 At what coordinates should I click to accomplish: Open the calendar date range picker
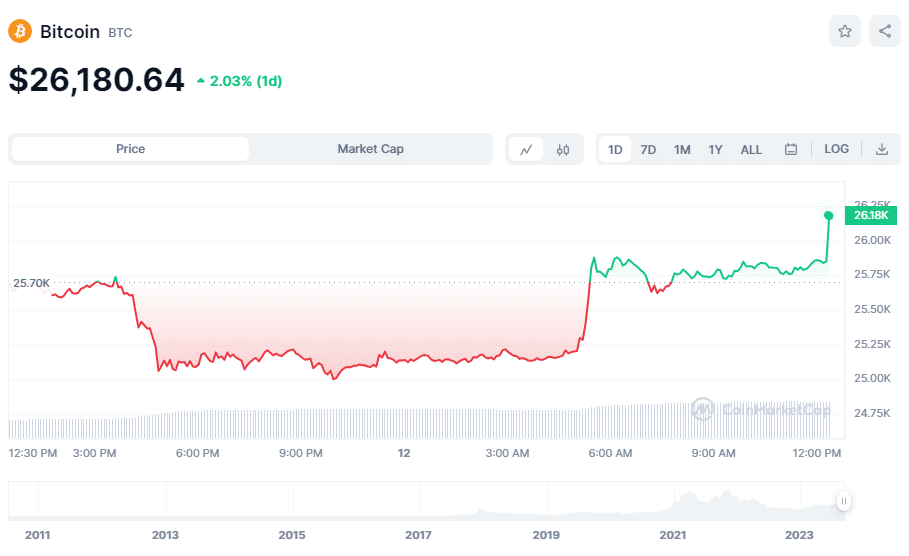click(791, 150)
